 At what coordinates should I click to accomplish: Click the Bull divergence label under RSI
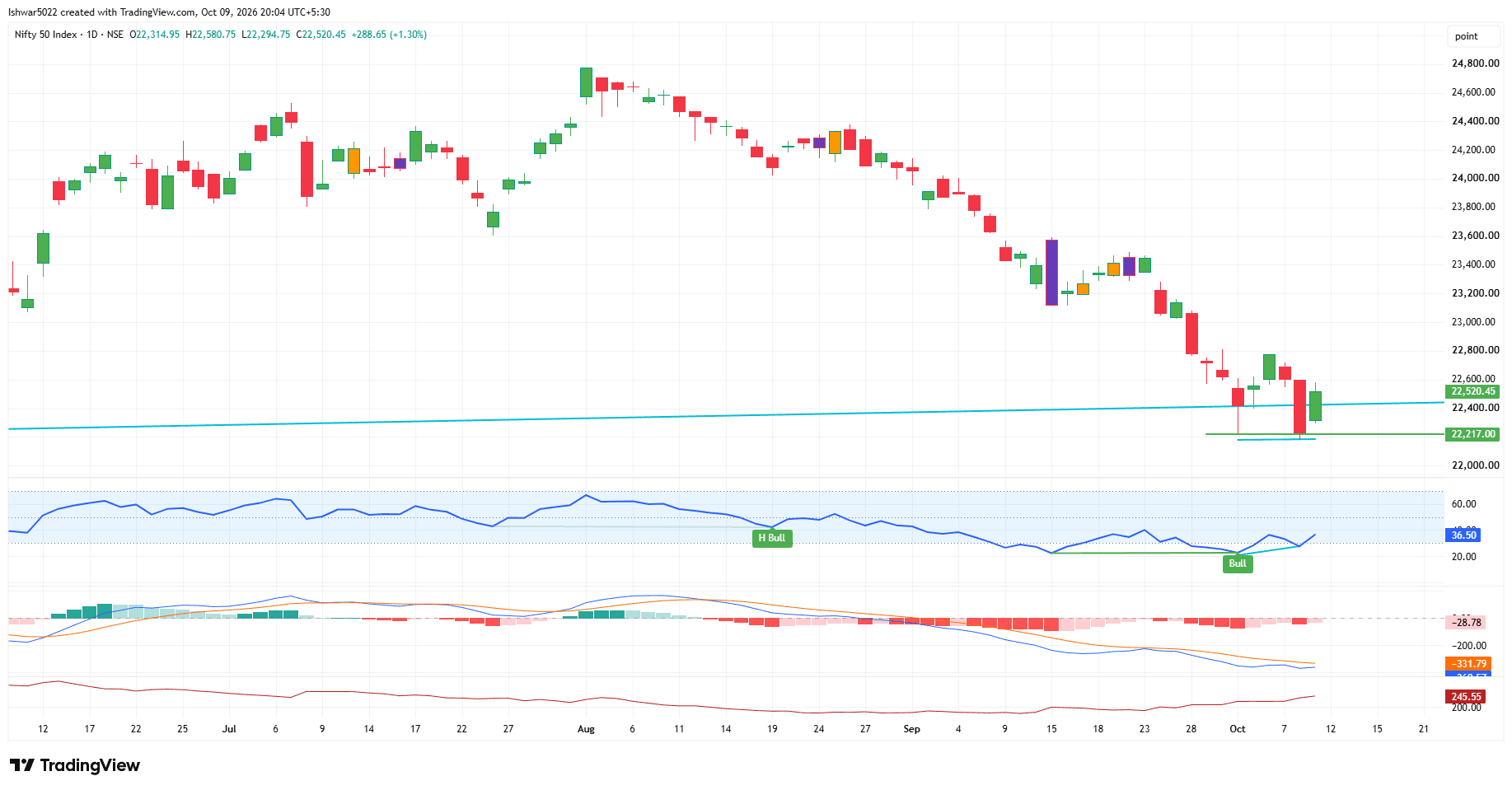(x=1238, y=563)
